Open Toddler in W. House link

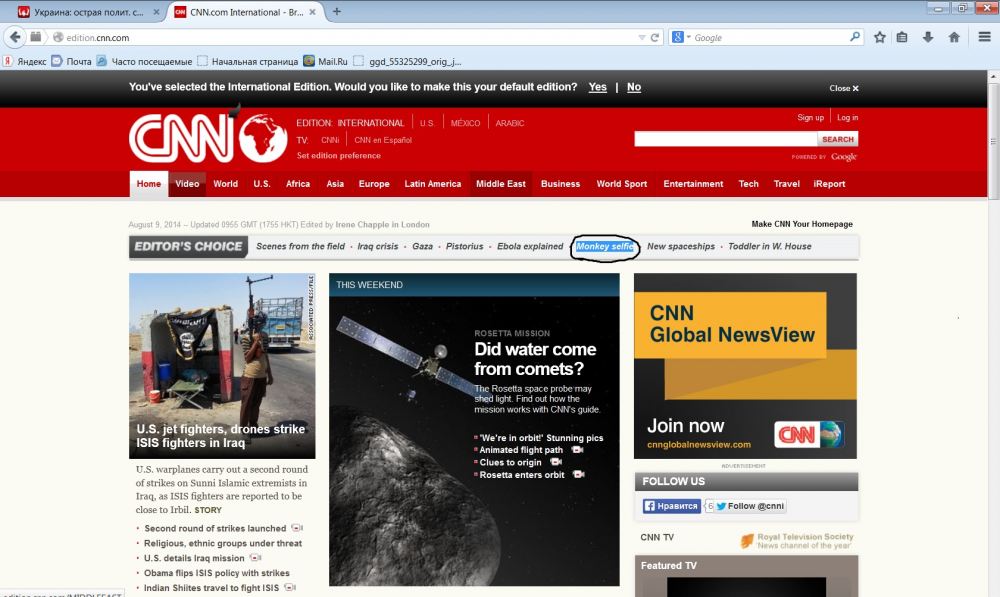click(x=770, y=246)
